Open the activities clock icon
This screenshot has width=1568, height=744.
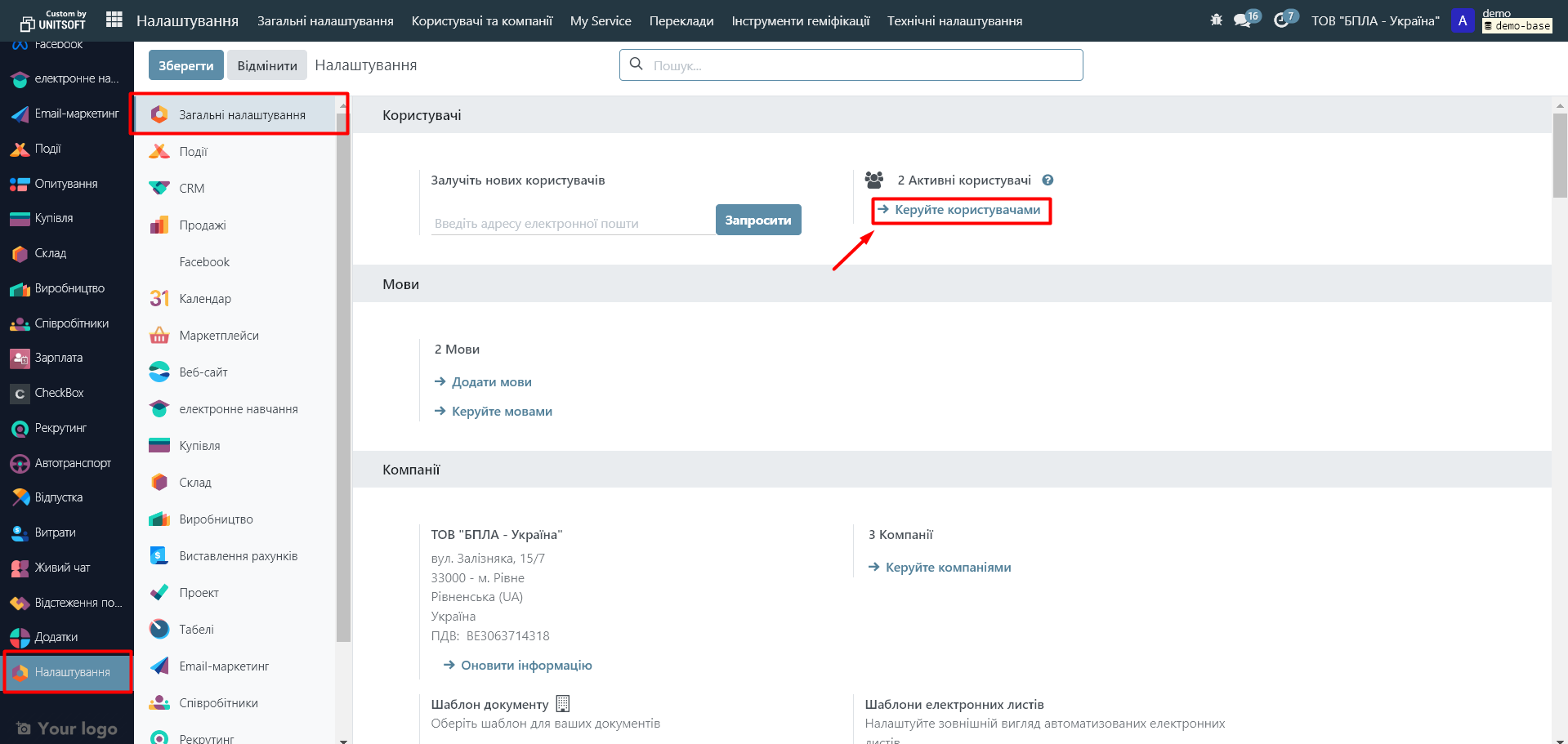1281,20
